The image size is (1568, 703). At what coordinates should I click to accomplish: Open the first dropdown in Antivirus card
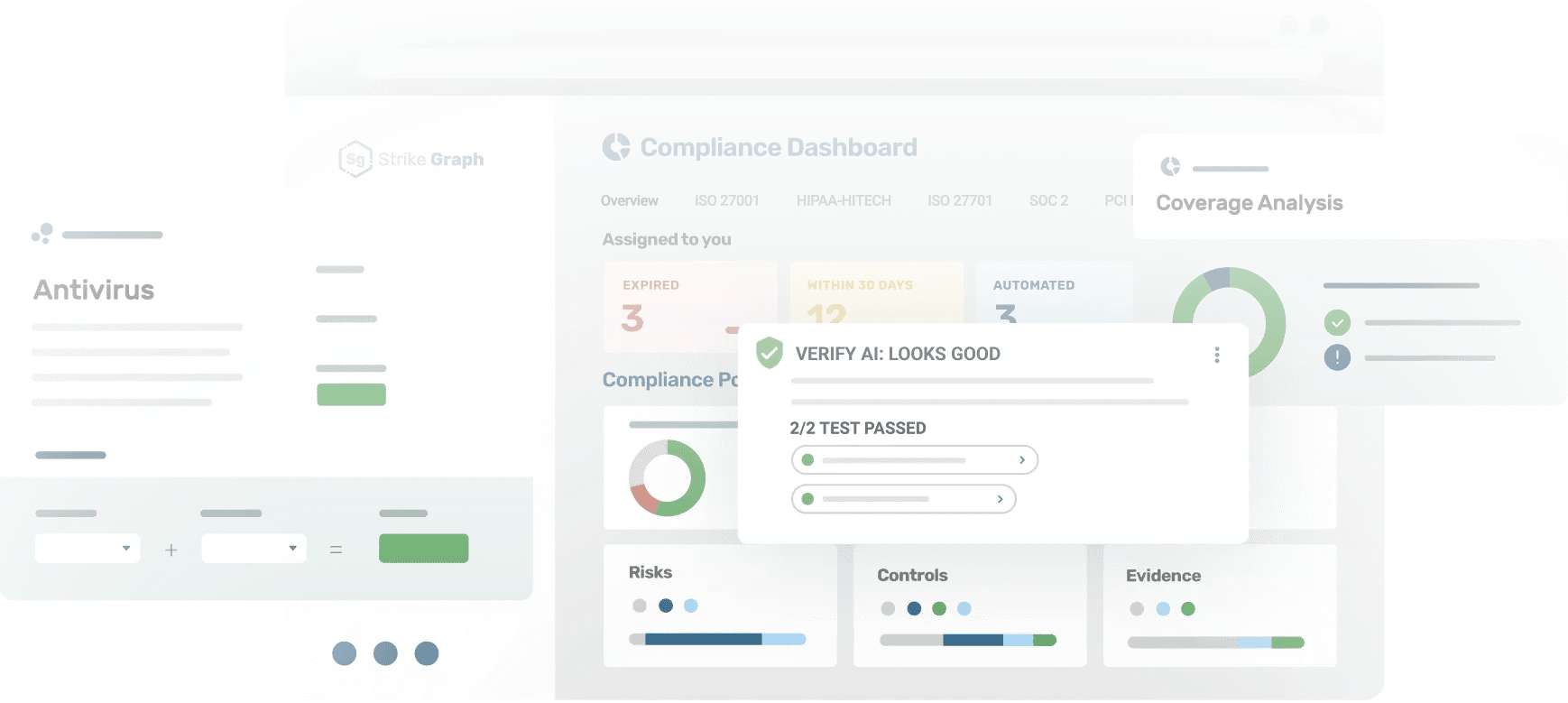point(88,549)
